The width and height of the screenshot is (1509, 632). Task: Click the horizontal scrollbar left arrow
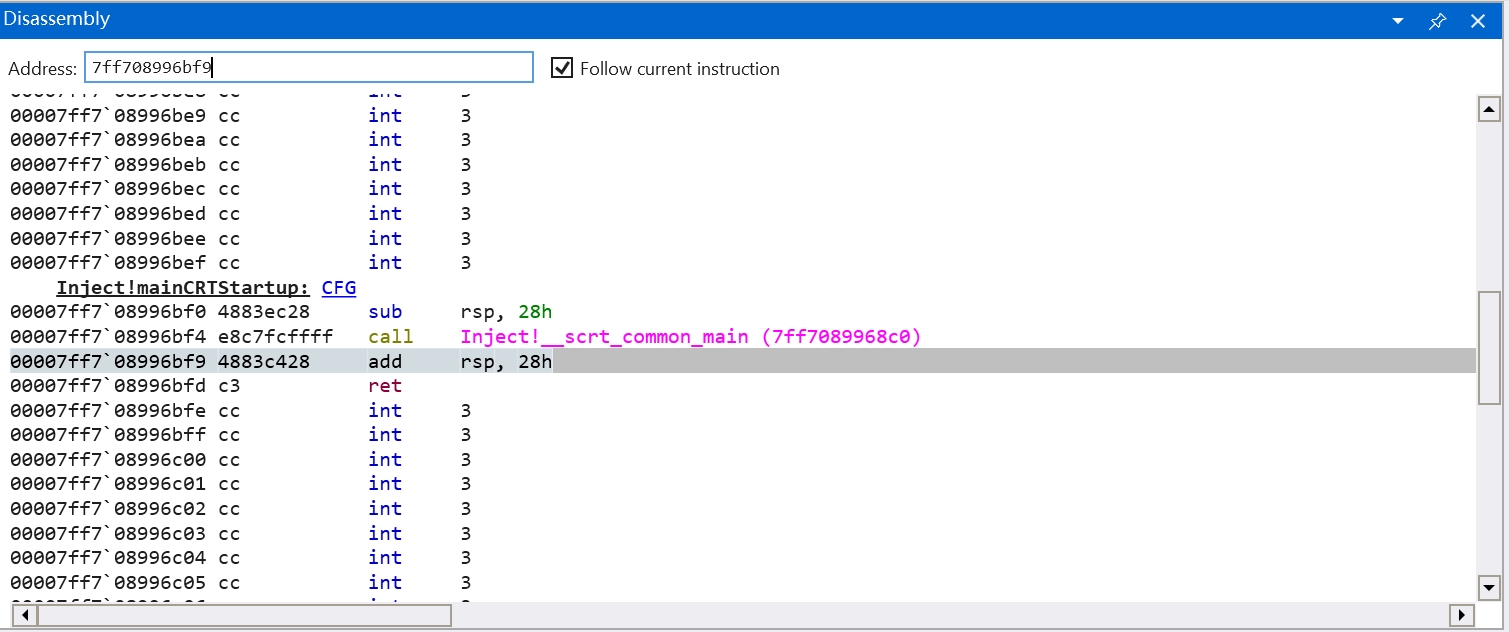[x=23, y=614]
